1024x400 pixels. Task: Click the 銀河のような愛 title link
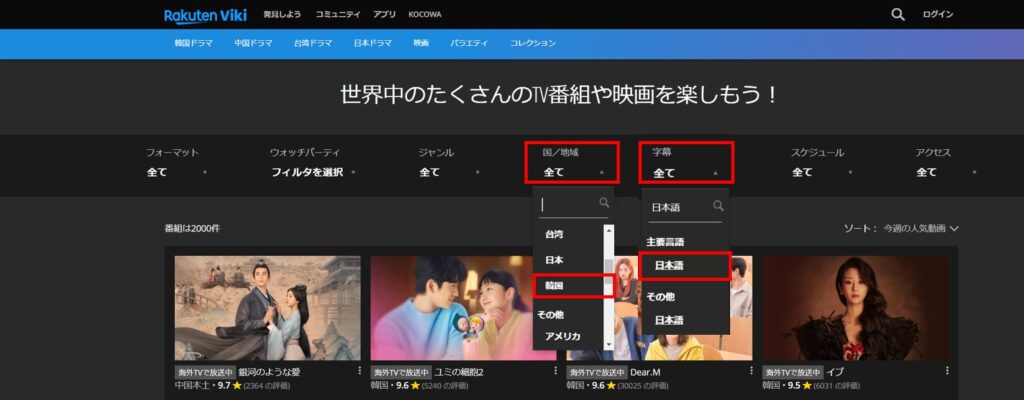tap(269, 372)
